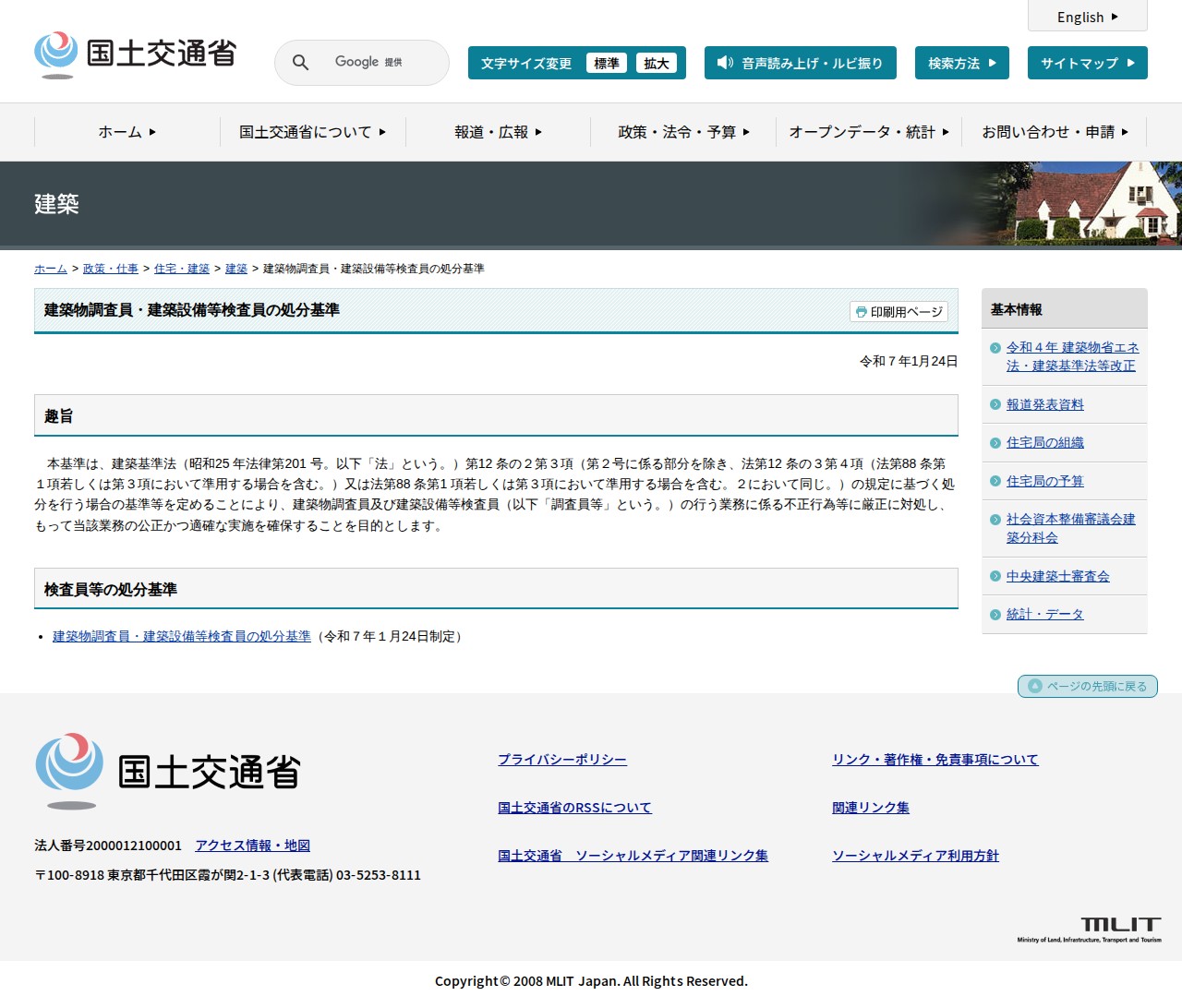Open sidebar link 住宅局の予算
Viewport: 1182px width, 1008px height.
pos(1045,481)
